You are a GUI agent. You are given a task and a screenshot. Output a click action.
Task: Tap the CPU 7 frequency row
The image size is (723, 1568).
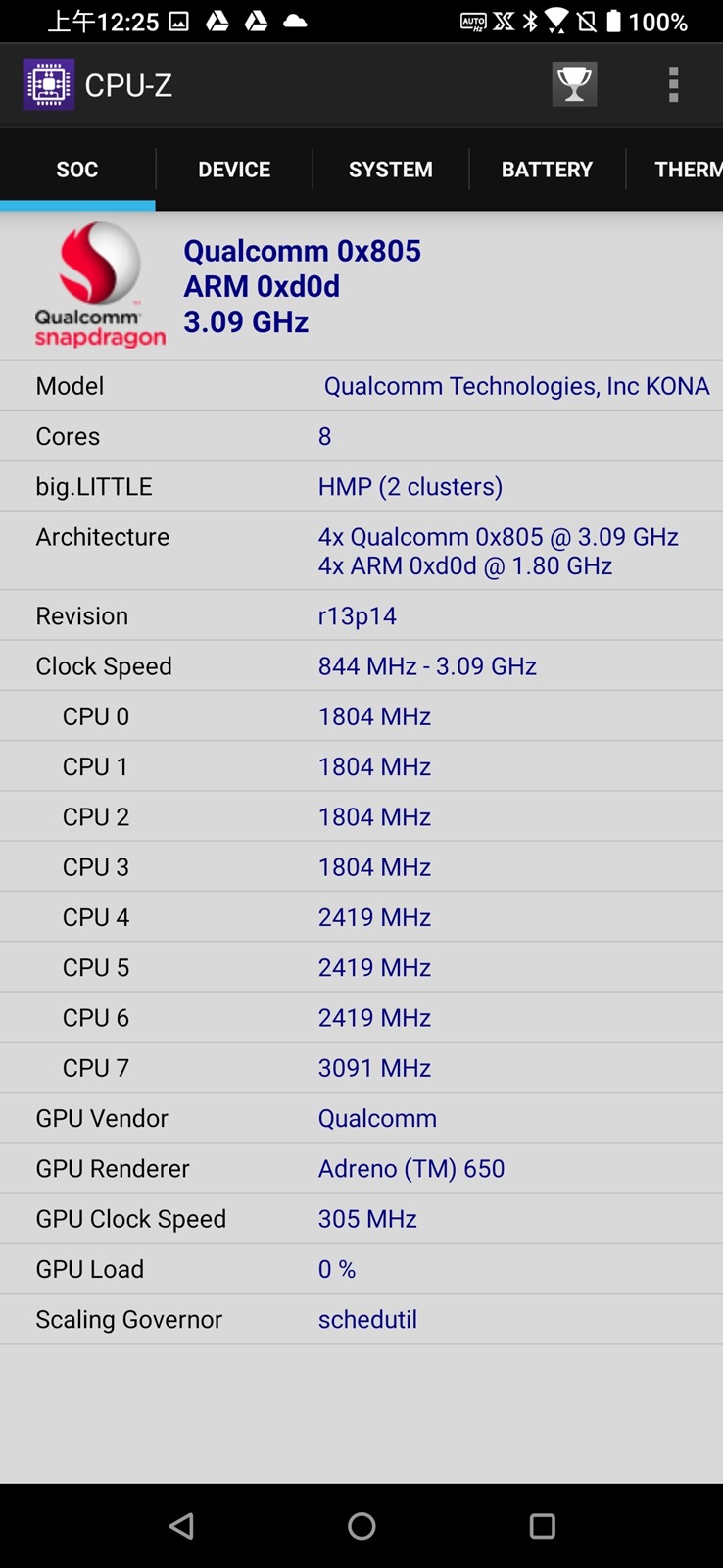tap(361, 1068)
